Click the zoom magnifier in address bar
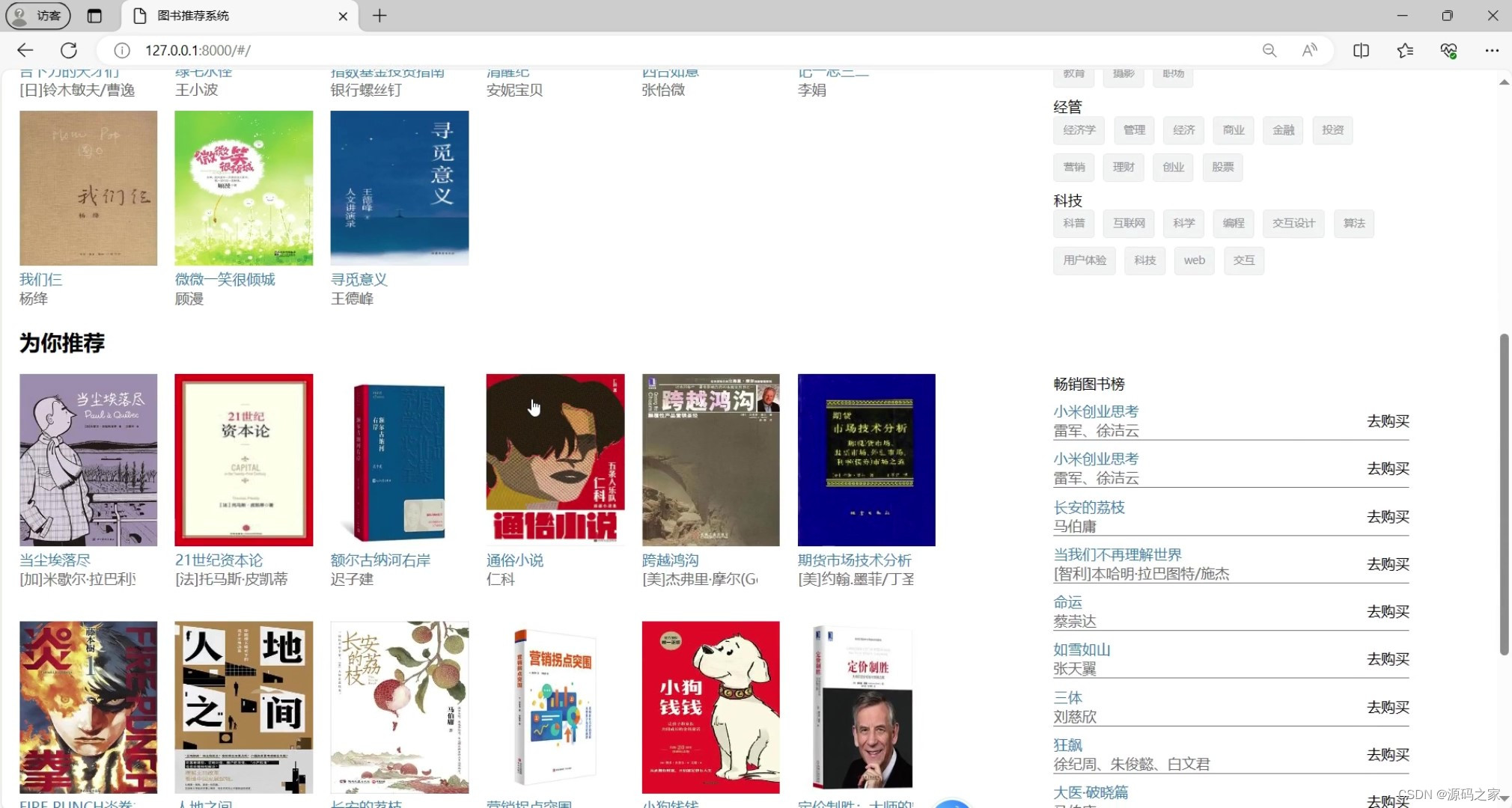The height and width of the screenshot is (808, 1512). (1269, 50)
